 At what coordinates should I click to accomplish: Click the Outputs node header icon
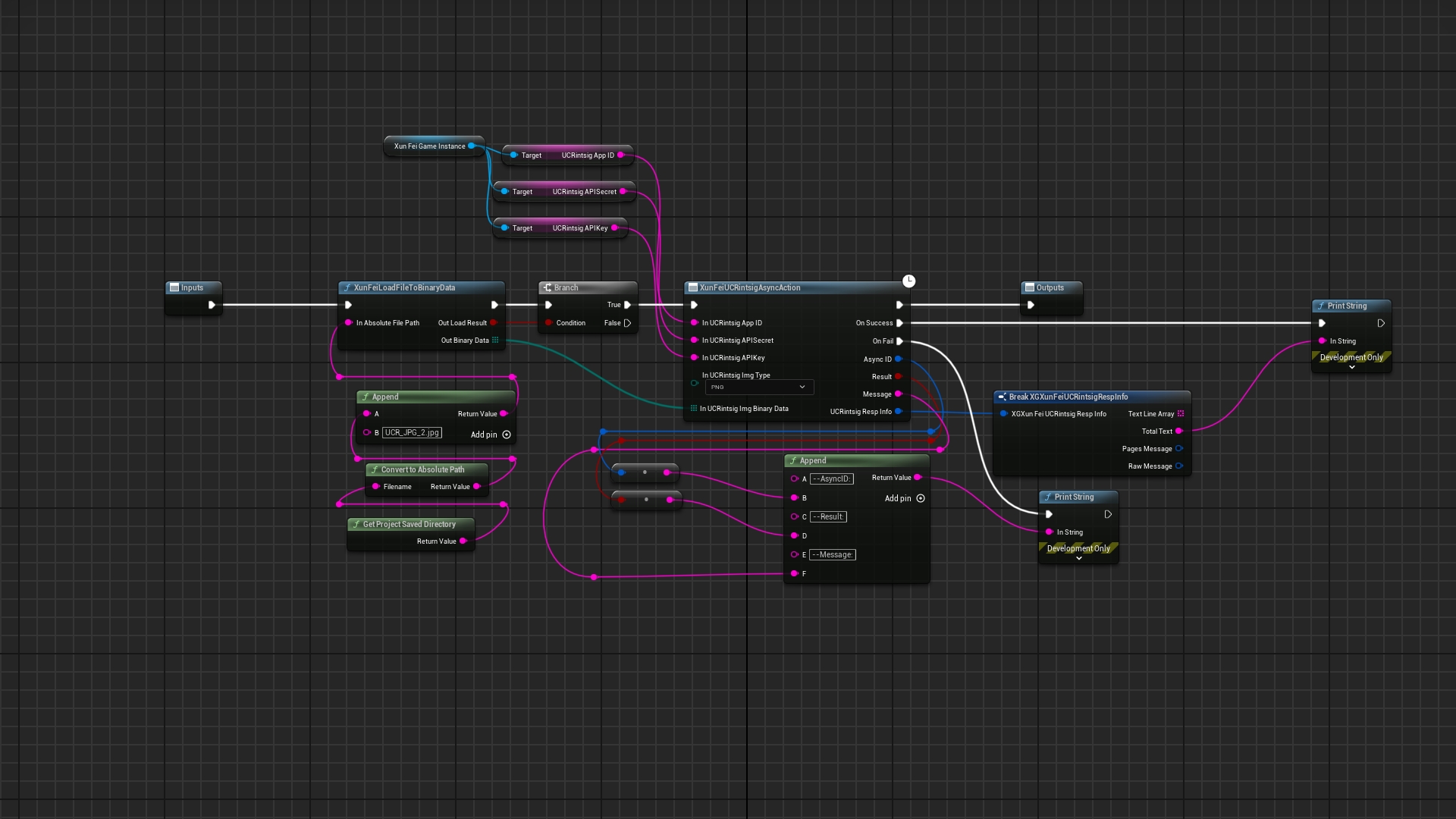click(1029, 287)
